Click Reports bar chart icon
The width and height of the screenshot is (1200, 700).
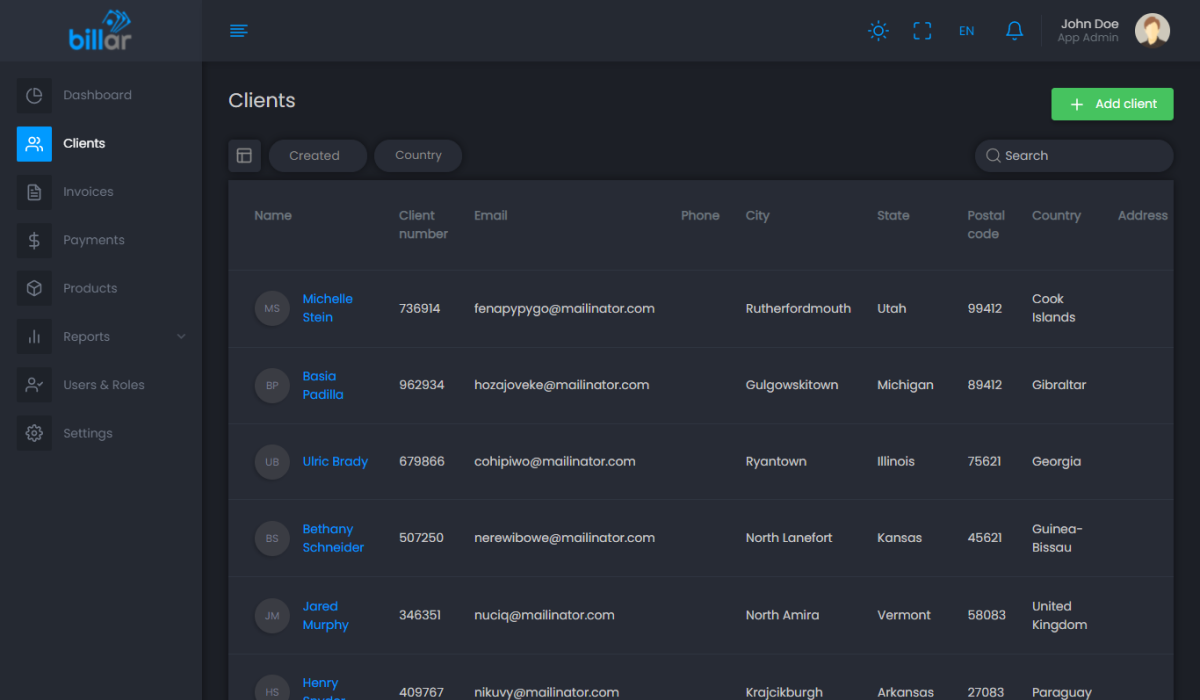34,337
